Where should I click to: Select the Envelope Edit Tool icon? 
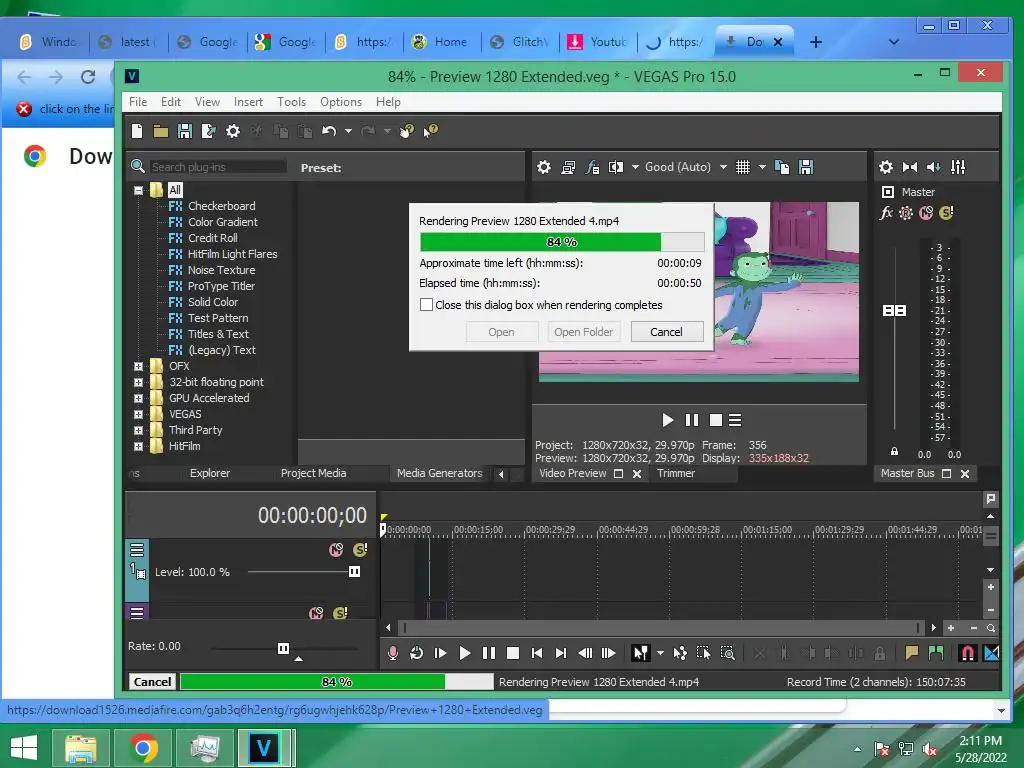point(680,653)
